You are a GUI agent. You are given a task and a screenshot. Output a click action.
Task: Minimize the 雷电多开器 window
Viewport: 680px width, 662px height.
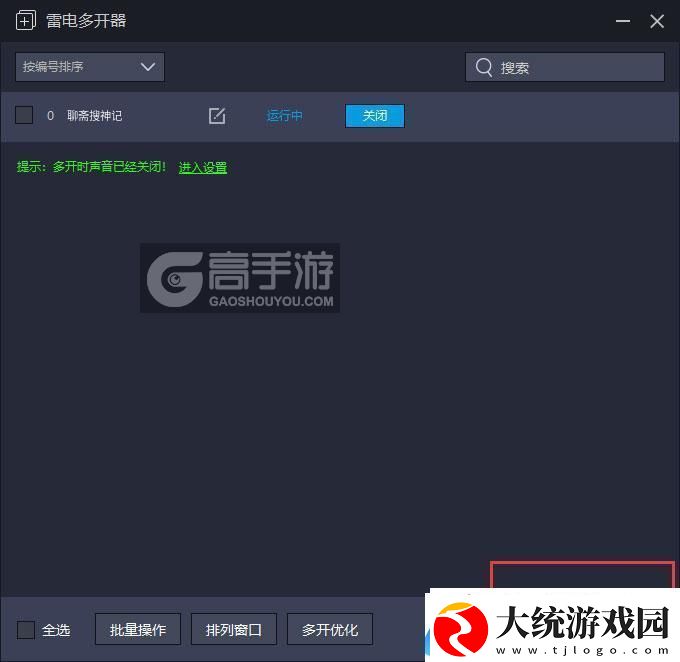pos(623,21)
